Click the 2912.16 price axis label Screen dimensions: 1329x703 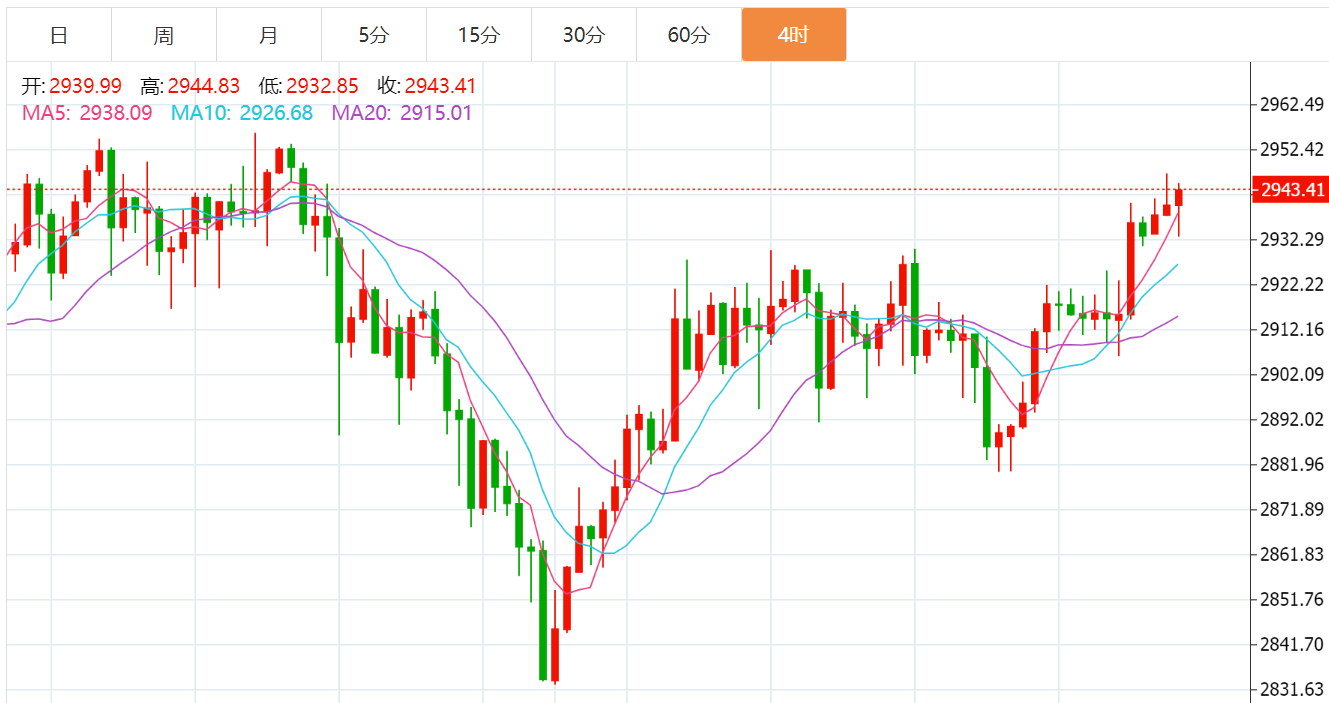(x=1292, y=330)
